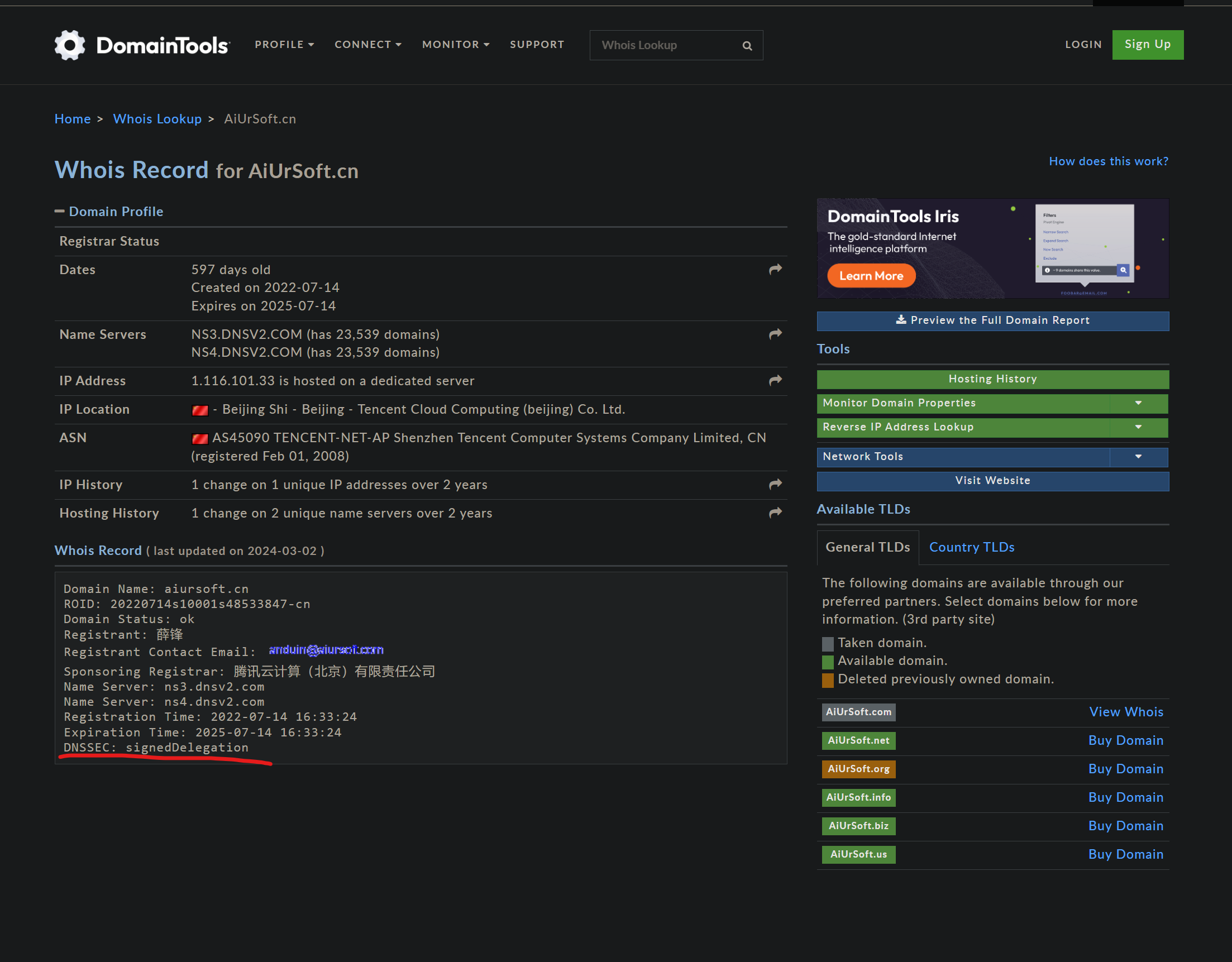This screenshot has height=962, width=1232.
Task: Click the DomainTools gear logo
Action: click(70, 45)
